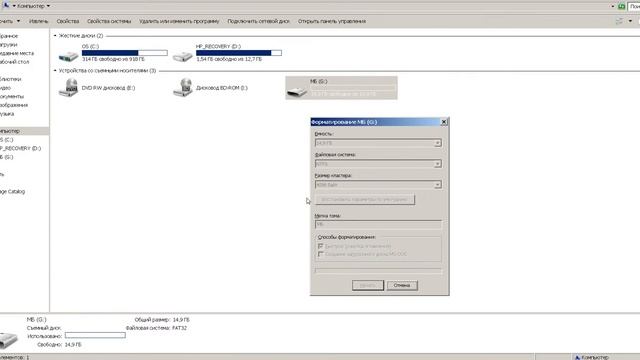640x360 pixels.
Task: Select the OS (C:) hard drive icon
Action: tap(68, 55)
